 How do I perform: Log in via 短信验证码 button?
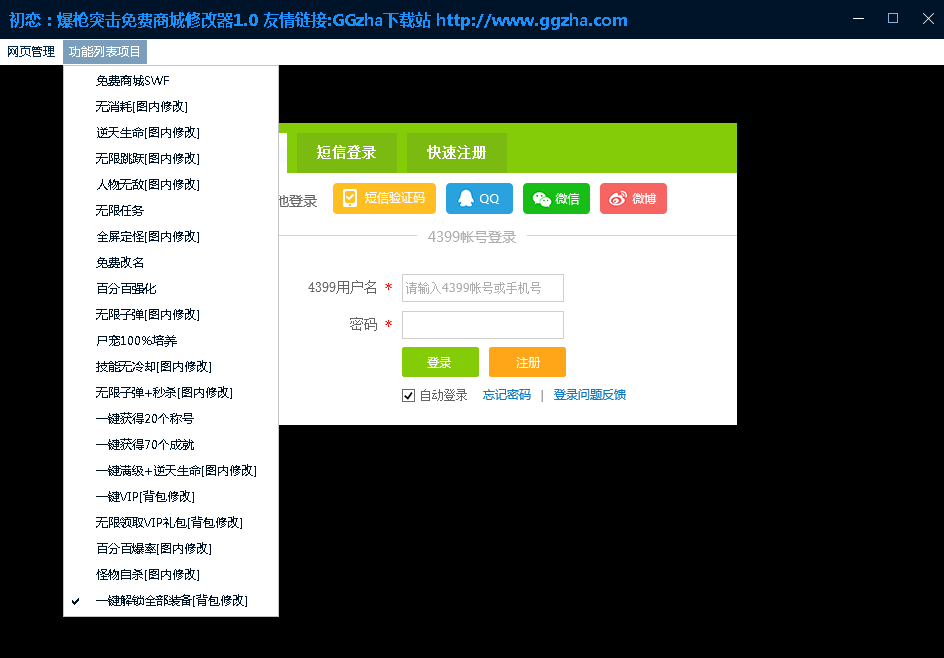(x=384, y=199)
